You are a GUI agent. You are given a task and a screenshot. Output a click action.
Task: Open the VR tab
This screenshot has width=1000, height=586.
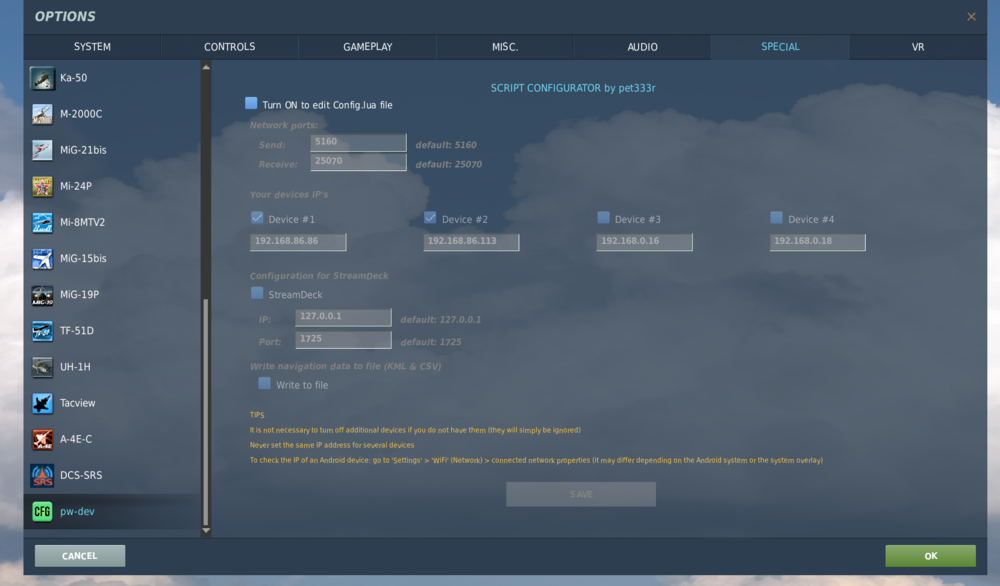pyautogui.click(x=918, y=47)
